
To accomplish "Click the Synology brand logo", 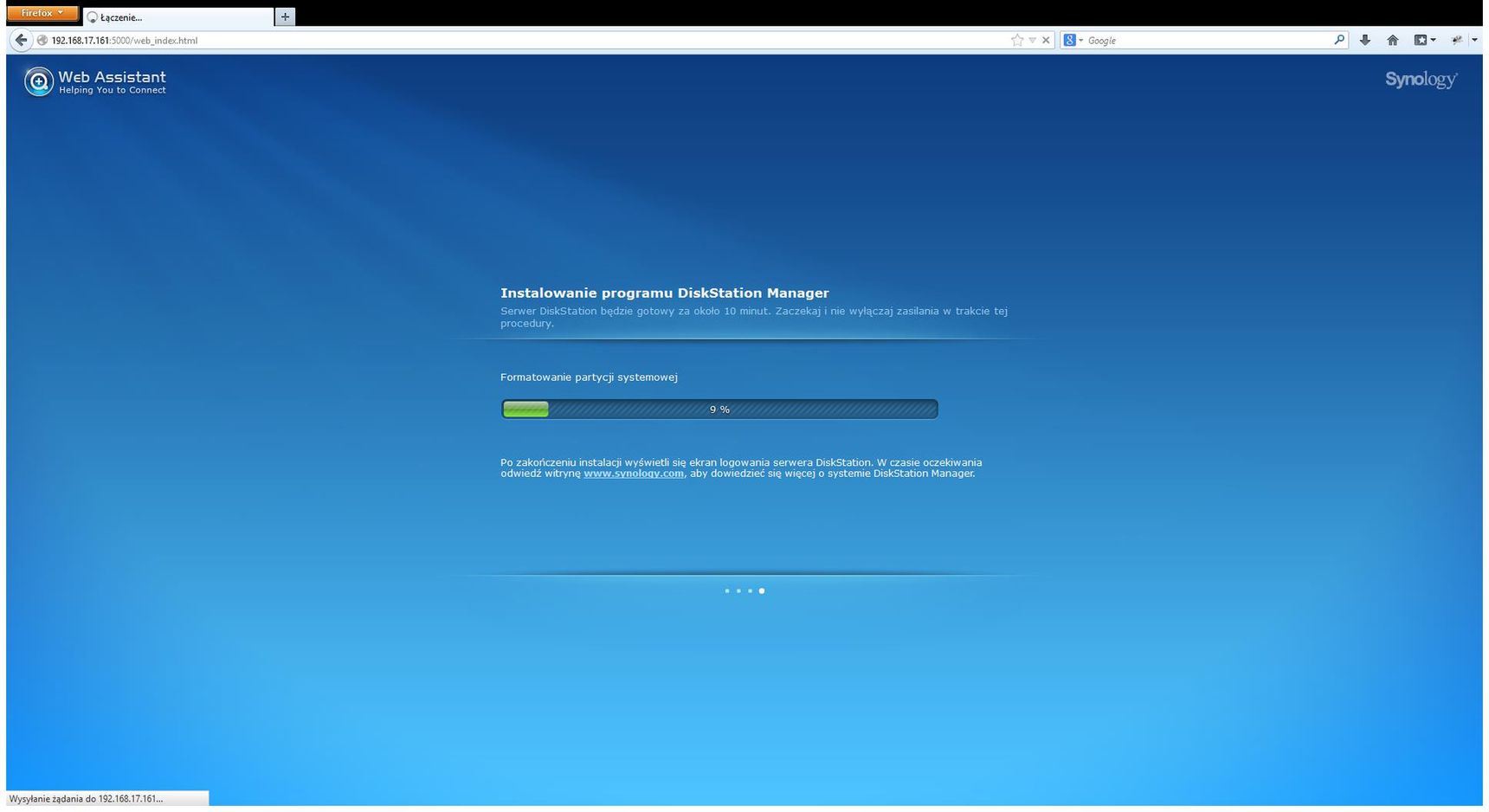I will pyautogui.click(x=1421, y=80).
